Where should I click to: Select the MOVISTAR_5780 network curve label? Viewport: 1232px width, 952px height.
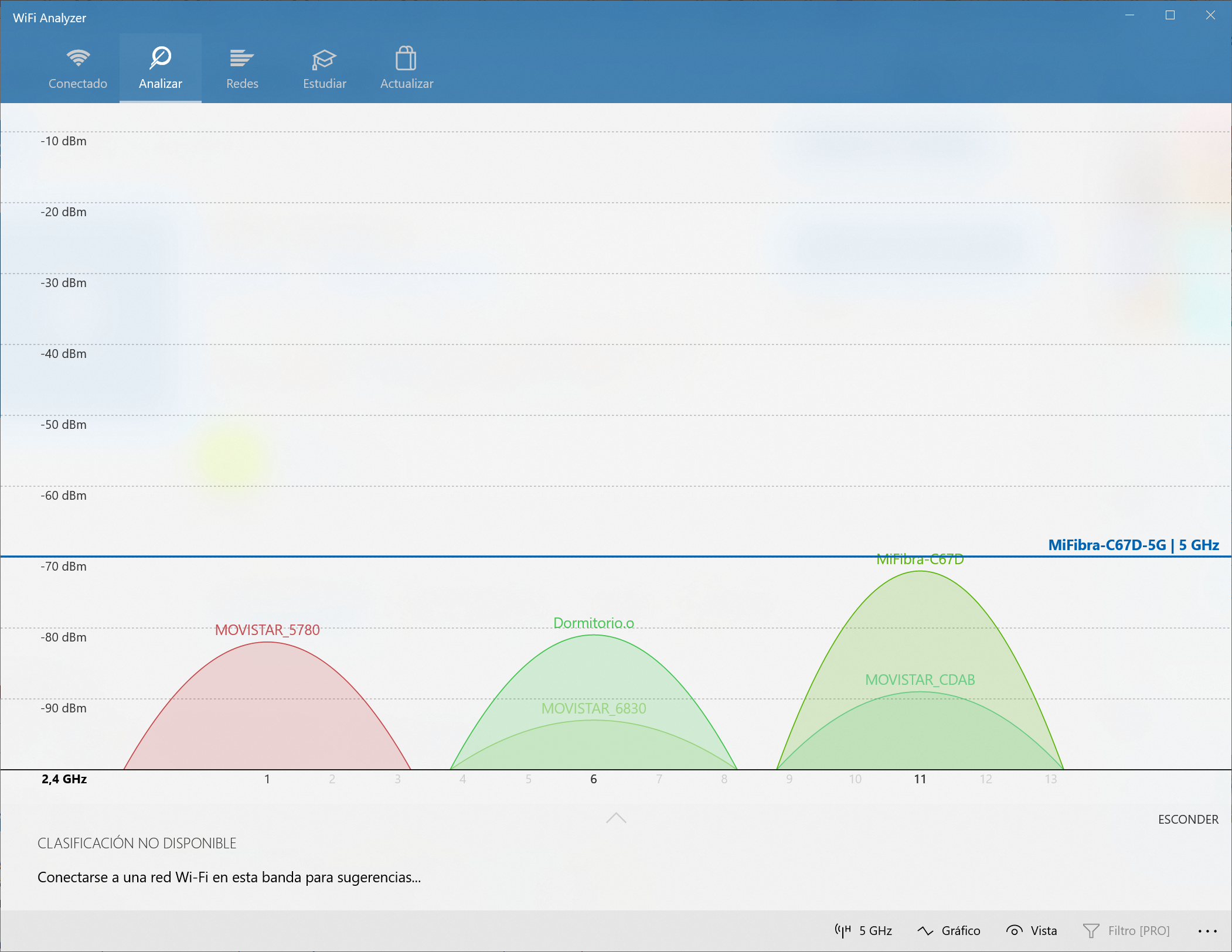point(267,630)
